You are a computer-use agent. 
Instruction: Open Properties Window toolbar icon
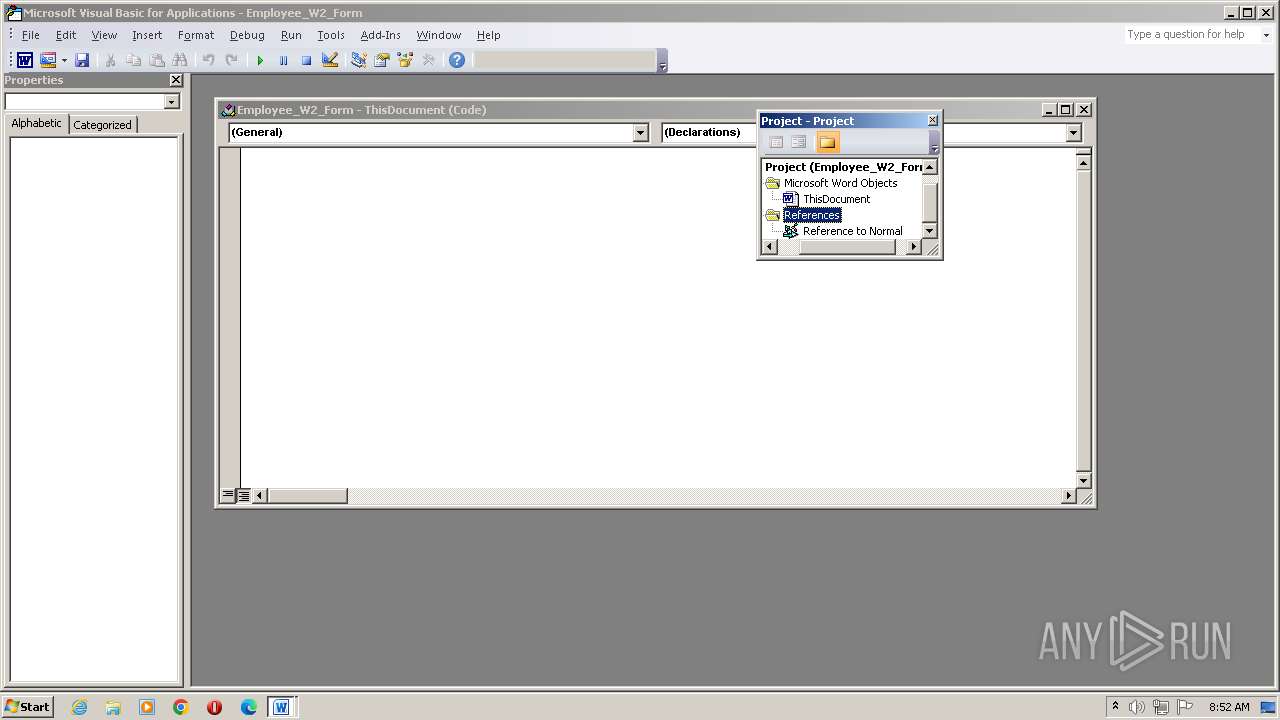[381, 60]
